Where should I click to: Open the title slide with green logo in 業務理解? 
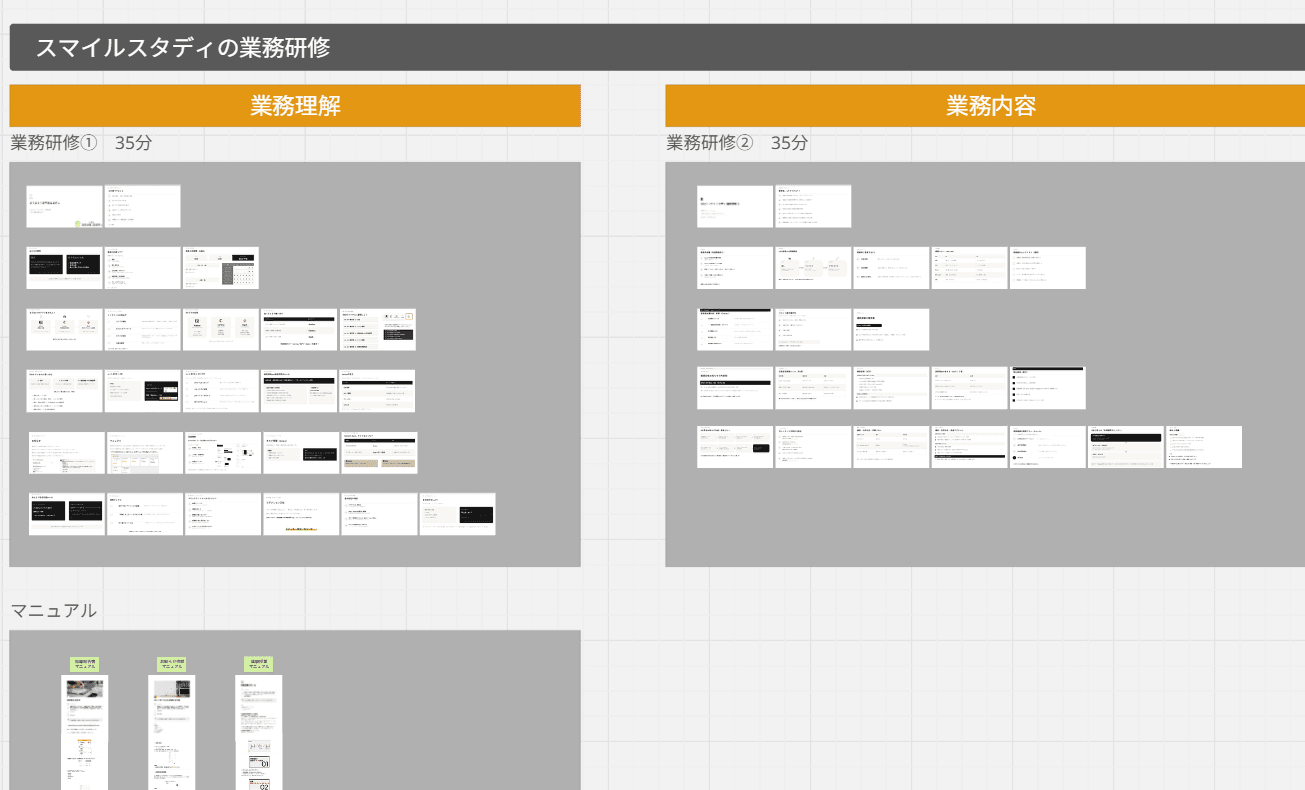[65, 206]
